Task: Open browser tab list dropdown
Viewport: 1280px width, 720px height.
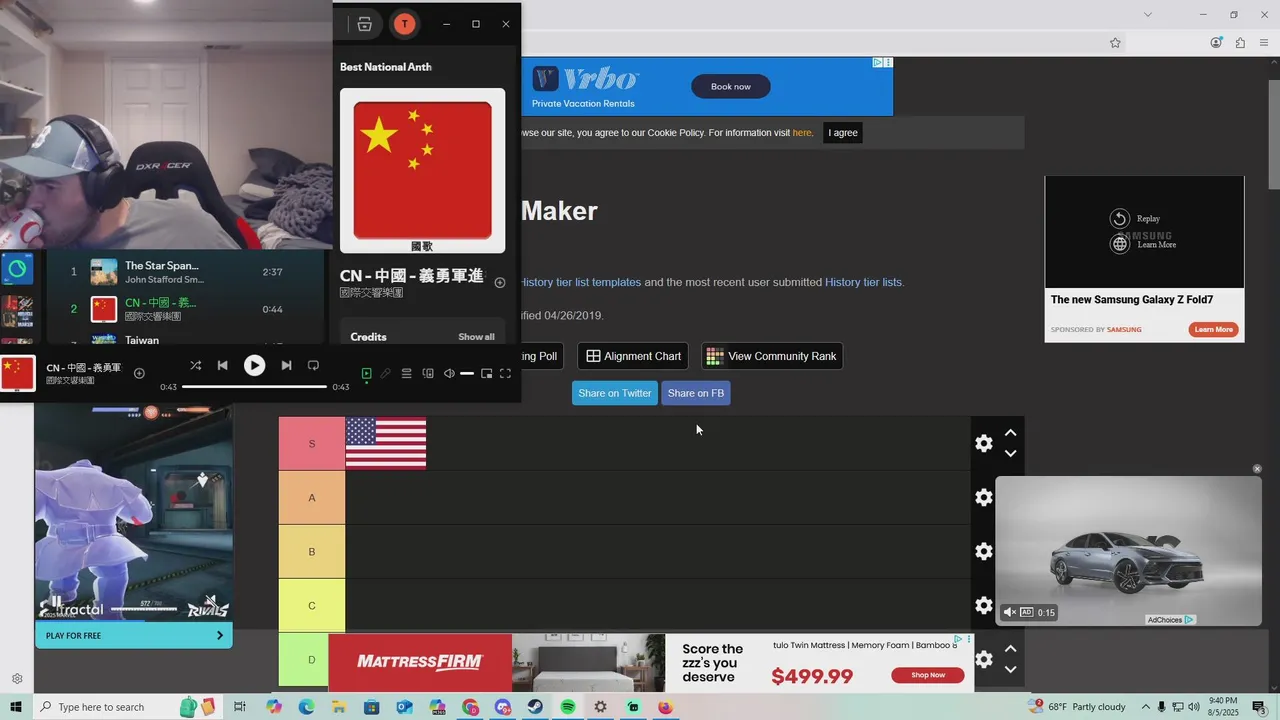Action: pyautogui.click(x=1148, y=14)
